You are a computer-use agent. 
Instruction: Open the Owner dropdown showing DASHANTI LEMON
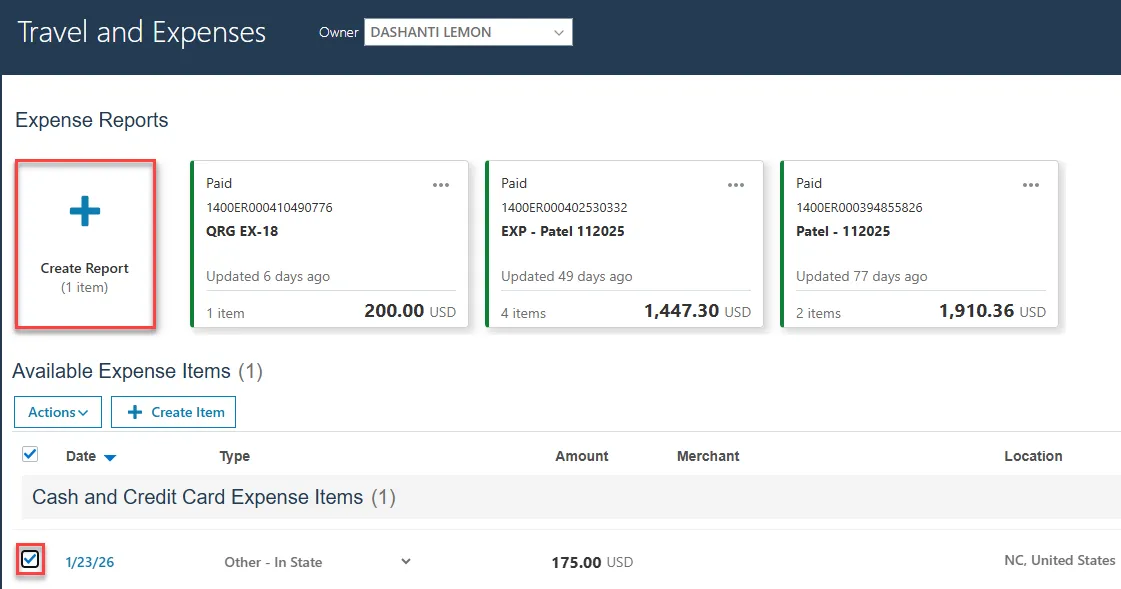[x=468, y=32]
